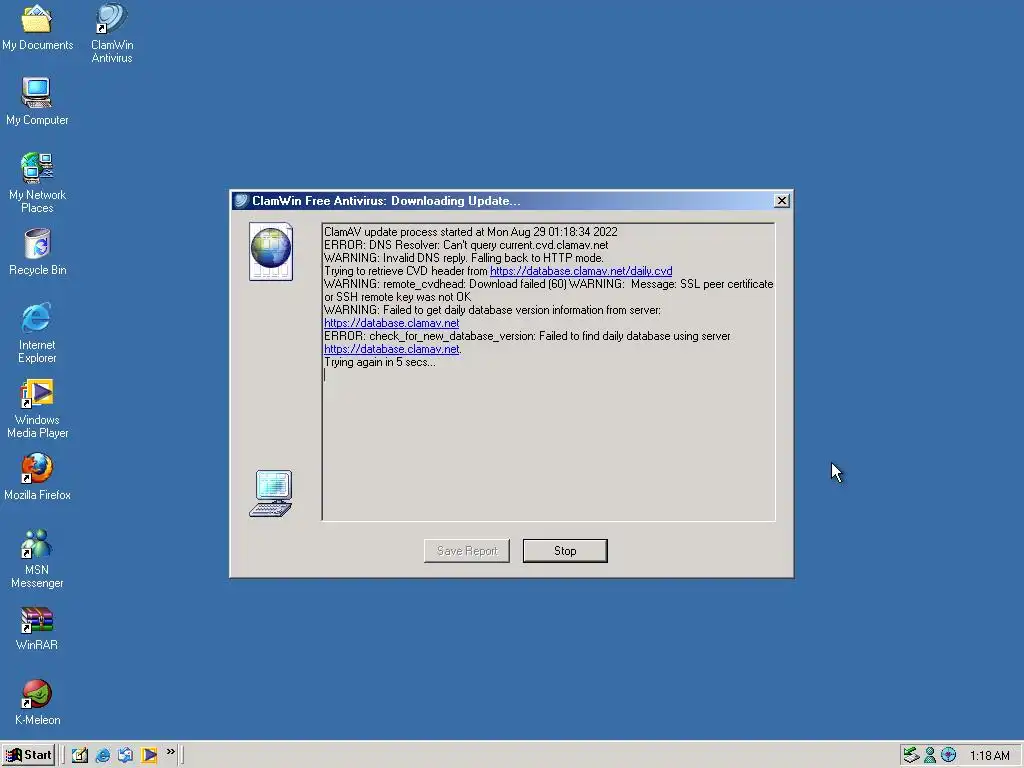The image size is (1024, 768).
Task: Stop the ClamWin update download
Action: [x=565, y=551]
